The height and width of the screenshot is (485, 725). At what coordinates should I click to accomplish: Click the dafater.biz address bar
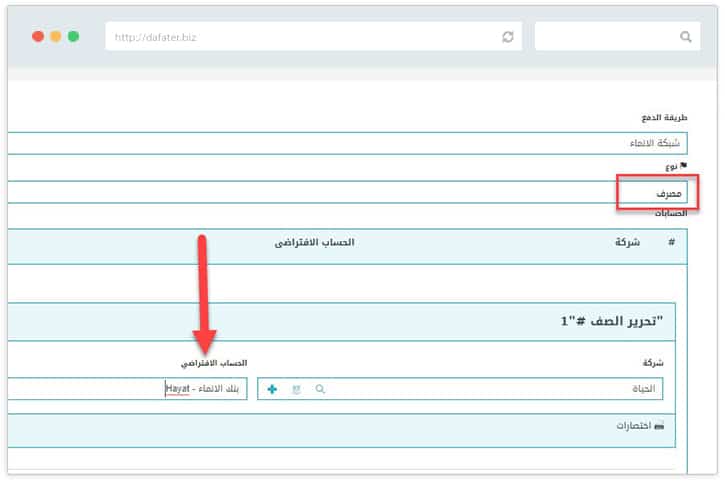tap(300, 37)
